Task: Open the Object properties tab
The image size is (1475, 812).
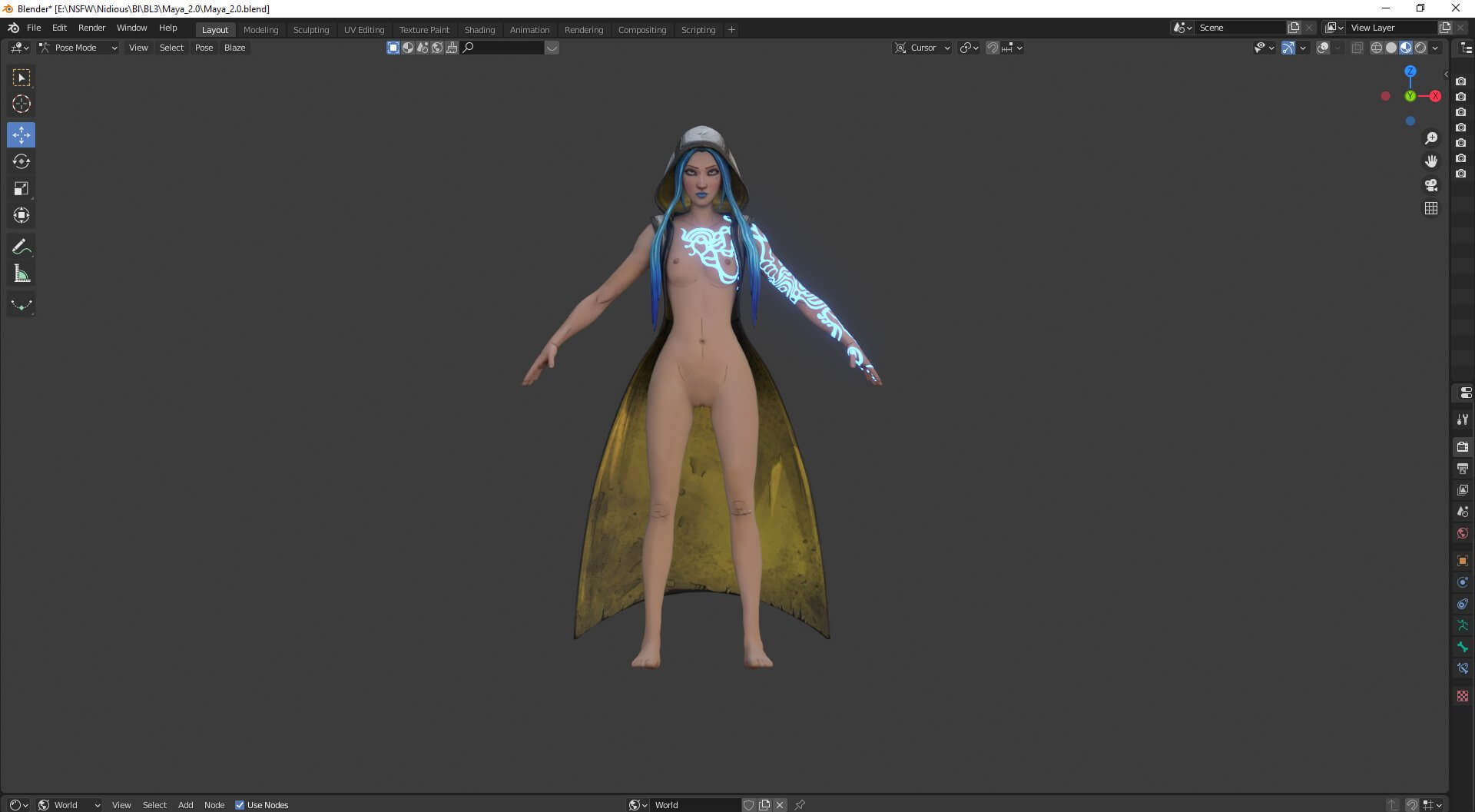Action: 1463,561
